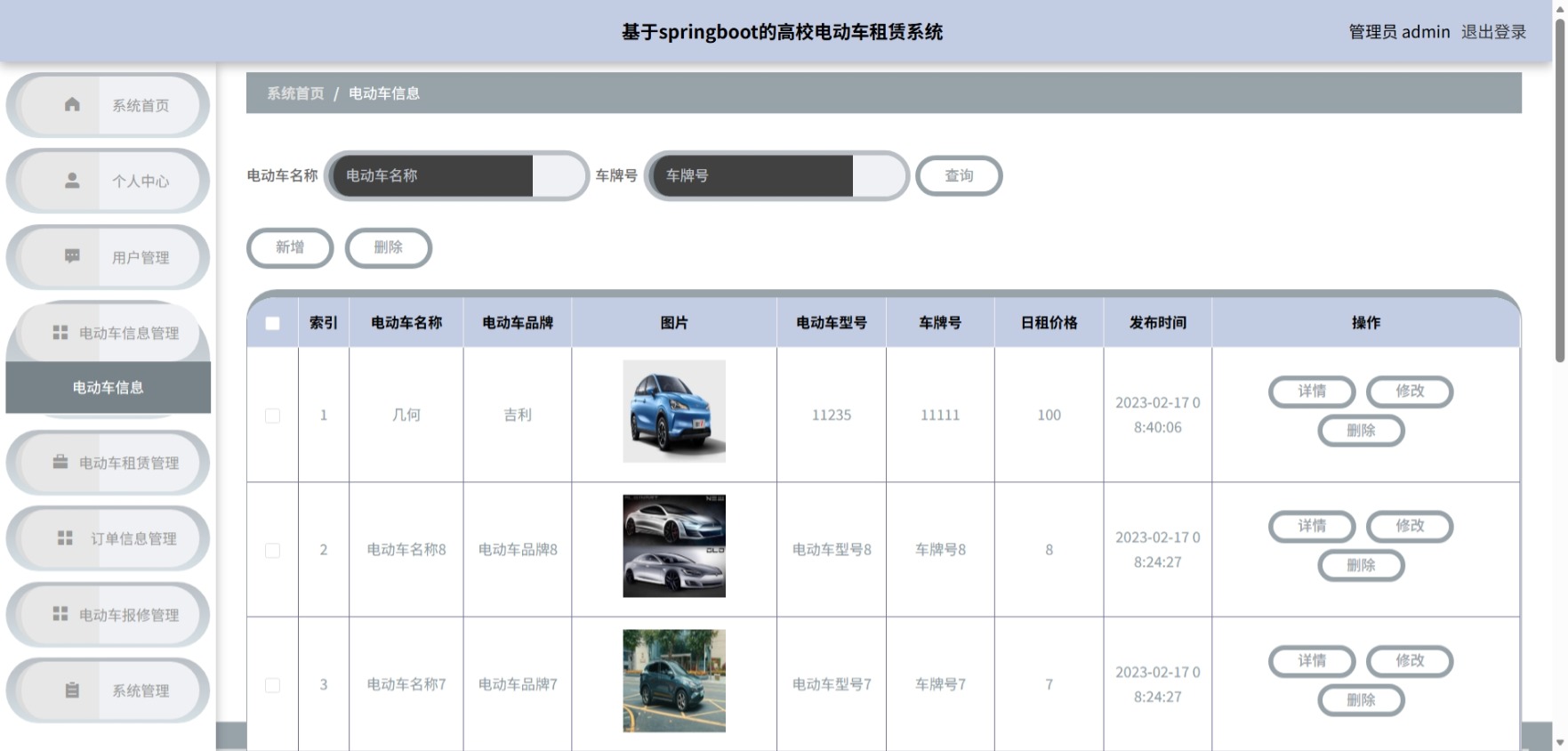Click 删除 for 电动车名称7 row

(x=1361, y=700)
